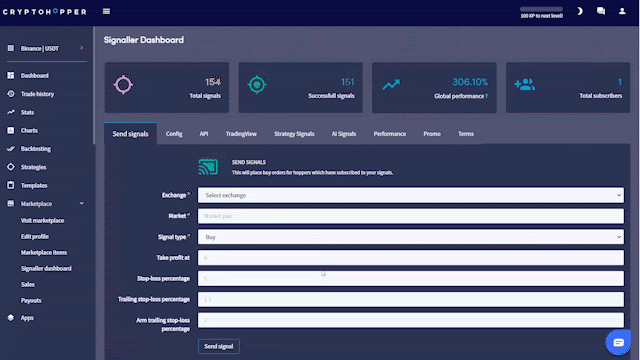This screenshot has width=640, height=360.
Task: Click the Dashboard sidebar icon
Action: click(x=11, y=76)
